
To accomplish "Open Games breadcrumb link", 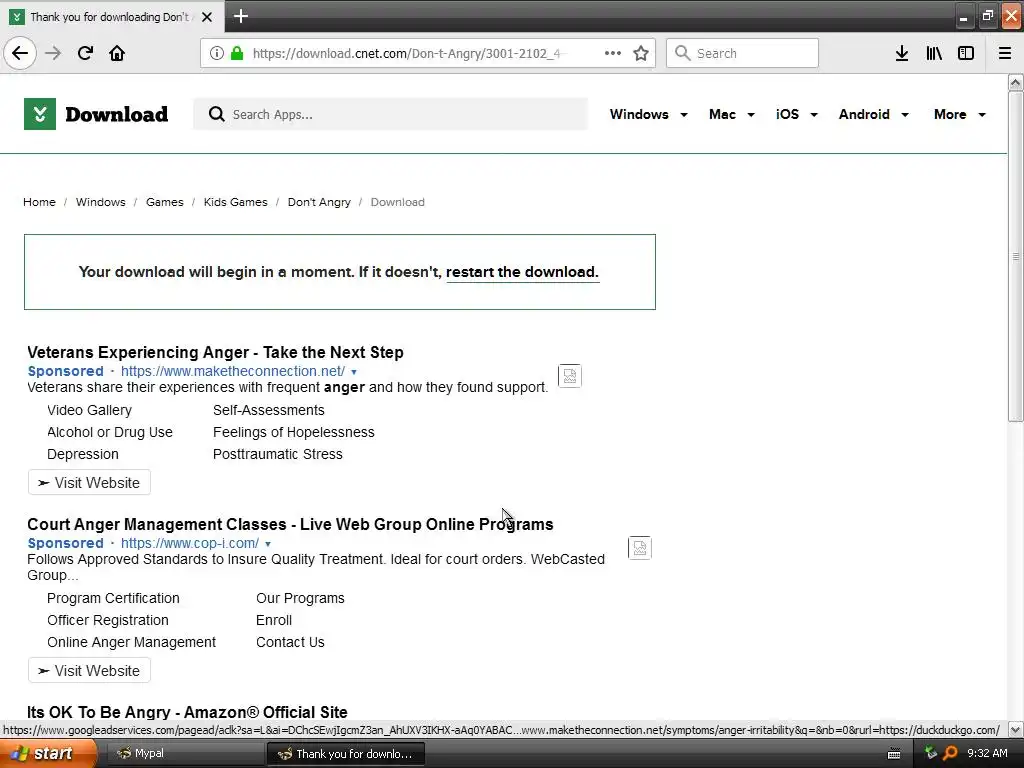I will pos(165,202).
